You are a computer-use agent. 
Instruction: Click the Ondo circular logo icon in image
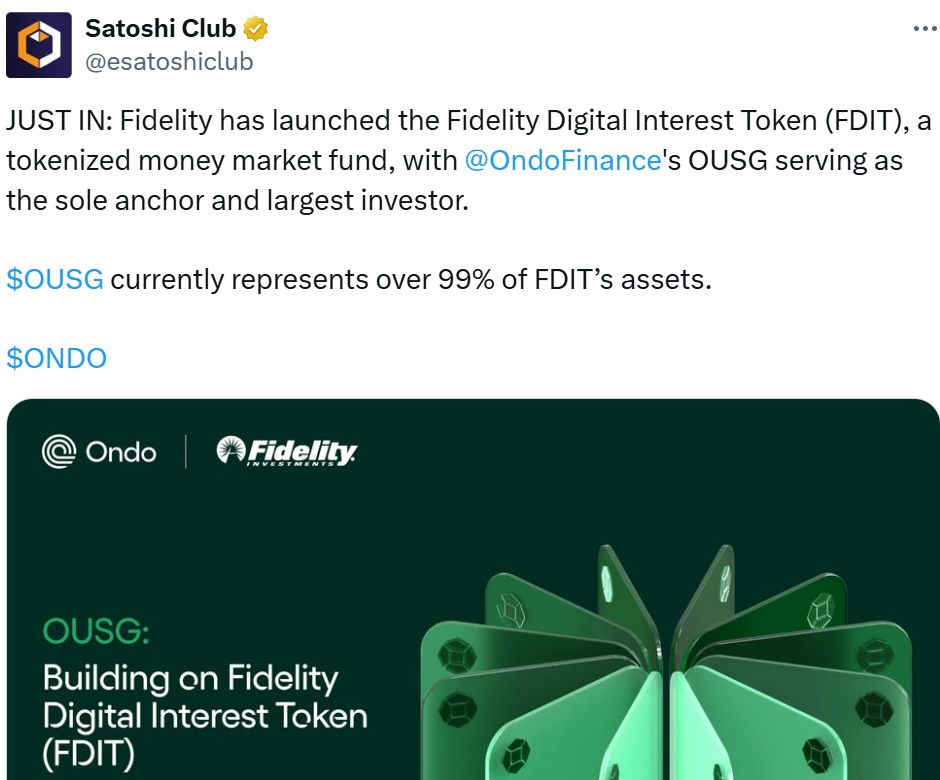click(60, 452)
